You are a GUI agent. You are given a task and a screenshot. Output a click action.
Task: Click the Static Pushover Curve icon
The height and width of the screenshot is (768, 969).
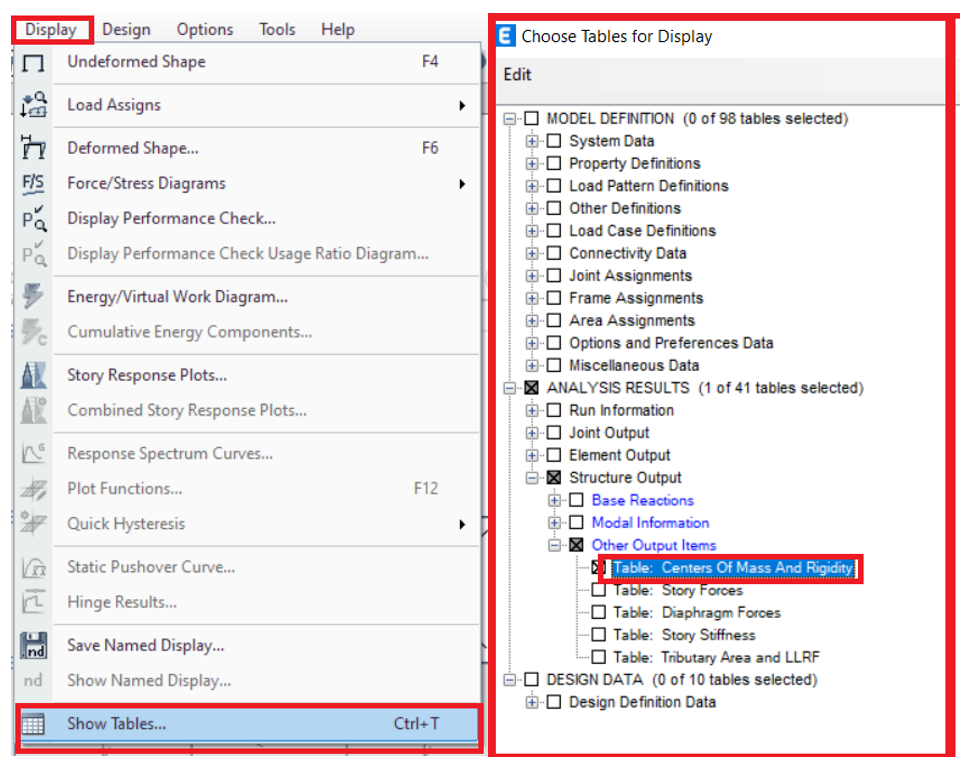pyautogui.click(x=33, y=567)
